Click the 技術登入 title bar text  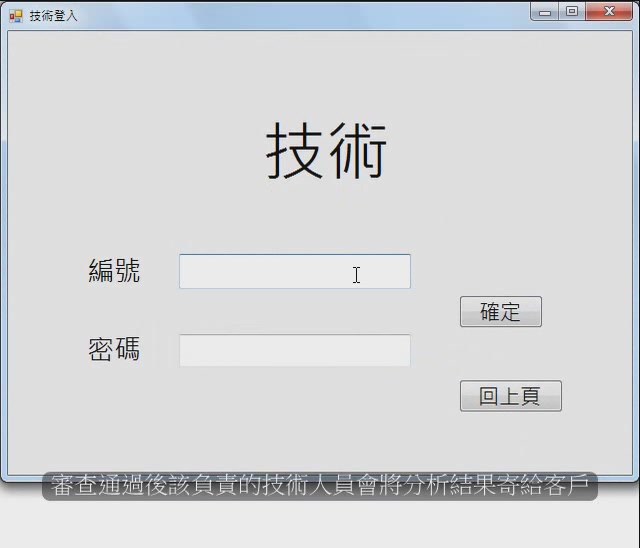click(x=53, y=16)
